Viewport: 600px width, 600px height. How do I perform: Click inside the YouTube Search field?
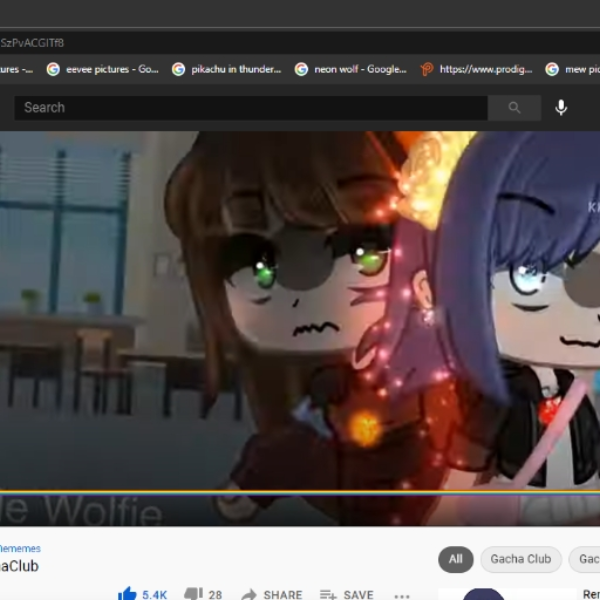pyautogui.click(x=251, y=108)
